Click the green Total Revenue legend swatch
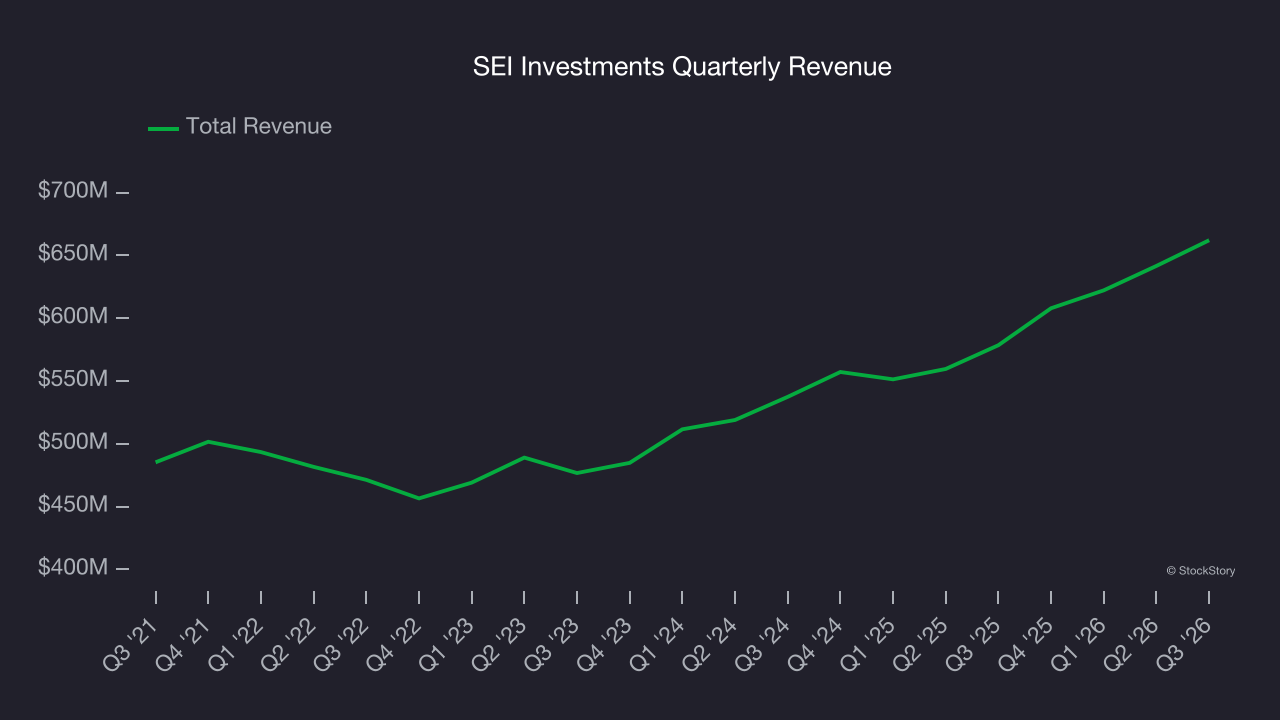 [163, 128]
